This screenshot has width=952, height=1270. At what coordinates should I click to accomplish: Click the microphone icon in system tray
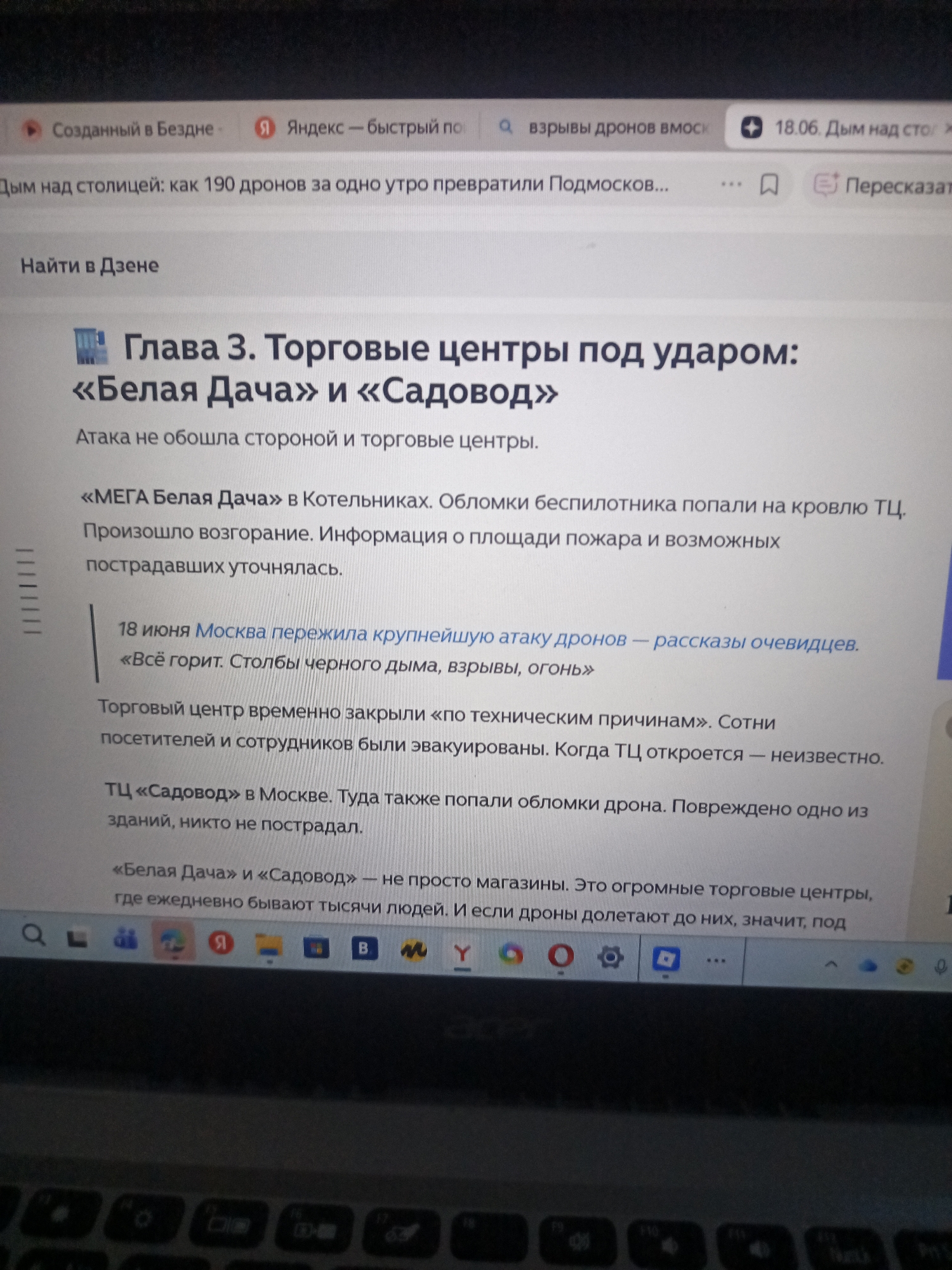pyautogui.click(x=941, y=967)
